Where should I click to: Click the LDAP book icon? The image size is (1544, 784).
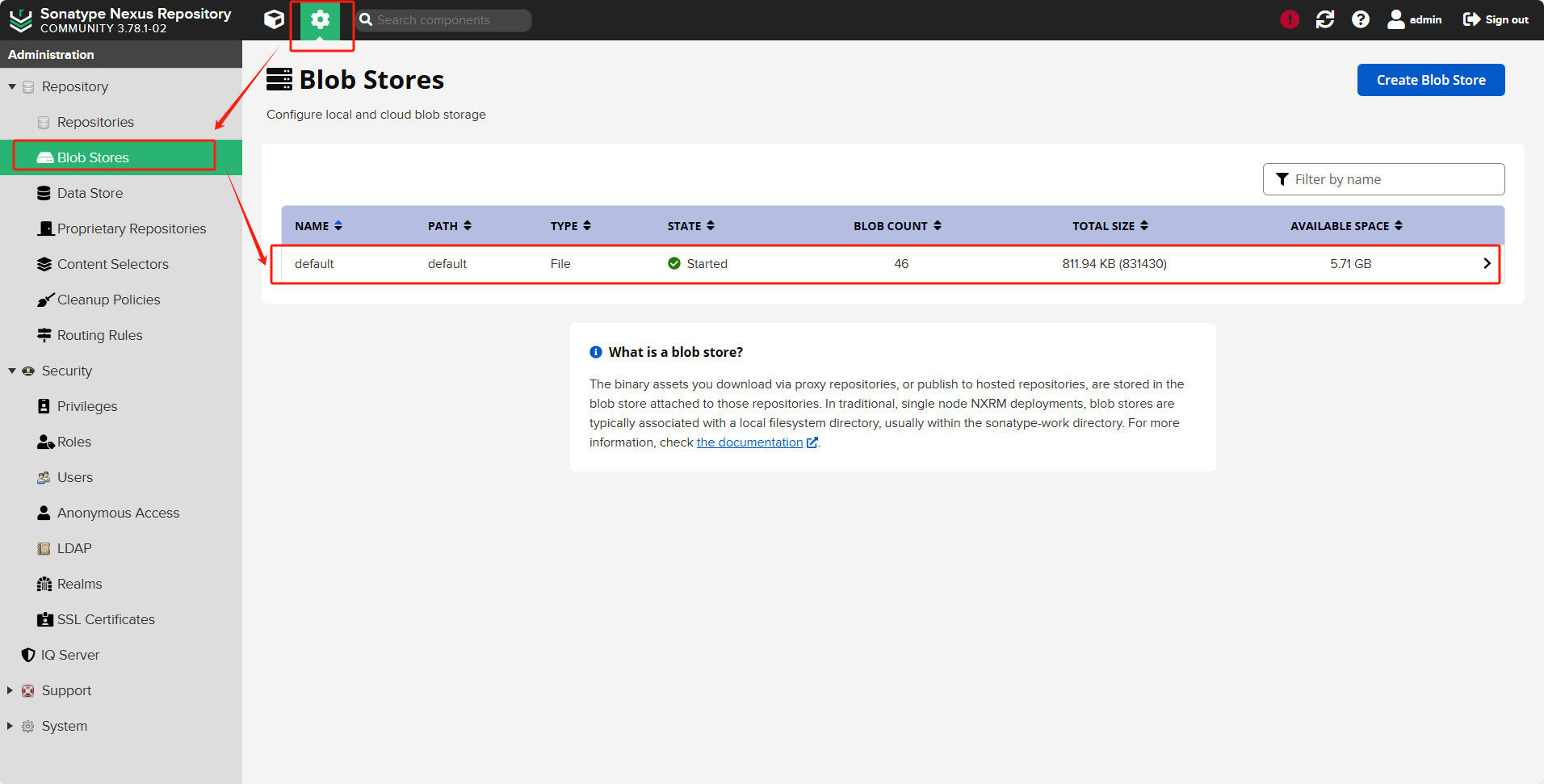pos(44,548)
